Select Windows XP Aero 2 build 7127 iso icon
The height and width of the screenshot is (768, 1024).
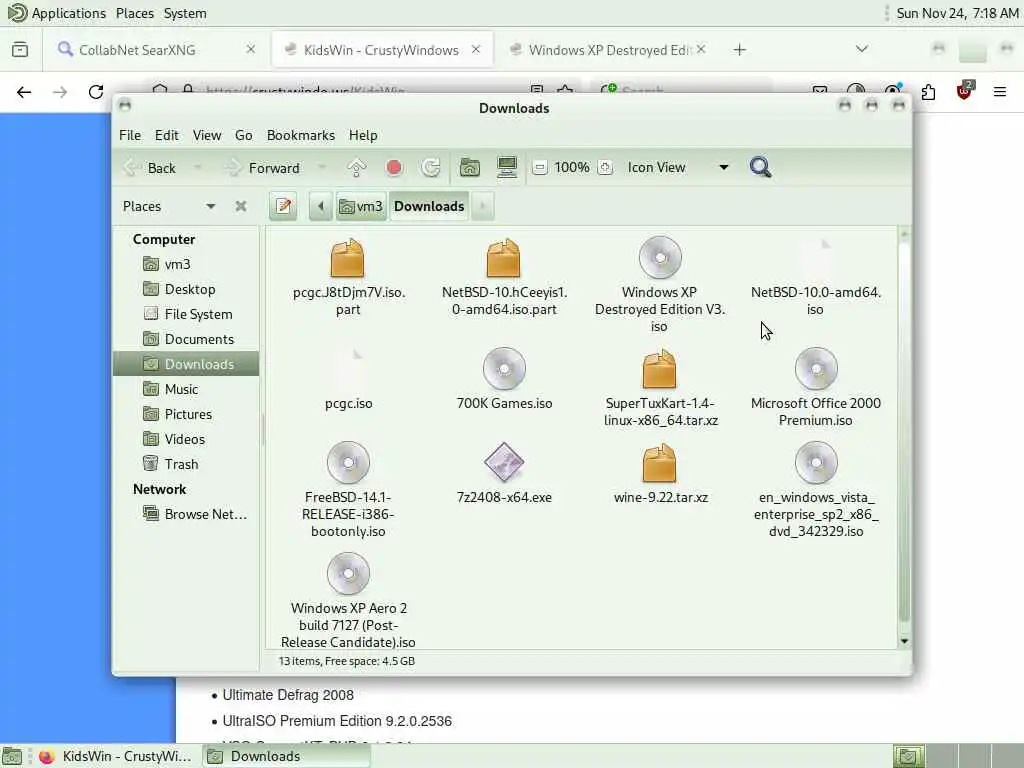click(x=348, y=573)
